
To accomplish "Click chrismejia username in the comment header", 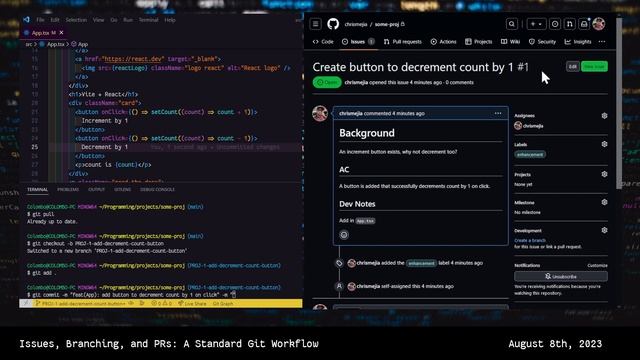I will pyautogui.click(x=351, y=113).
